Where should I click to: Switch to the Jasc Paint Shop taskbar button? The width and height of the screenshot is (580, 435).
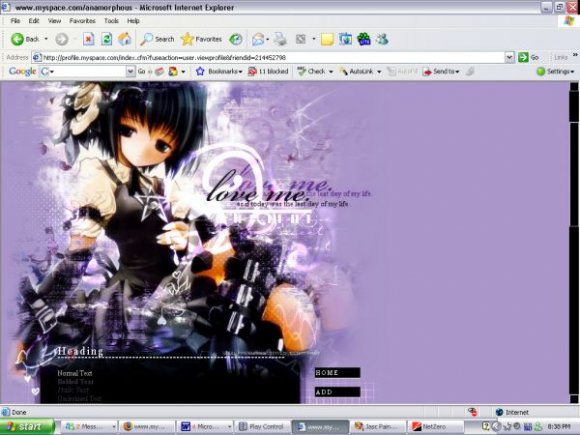click(x=378, y=426)
